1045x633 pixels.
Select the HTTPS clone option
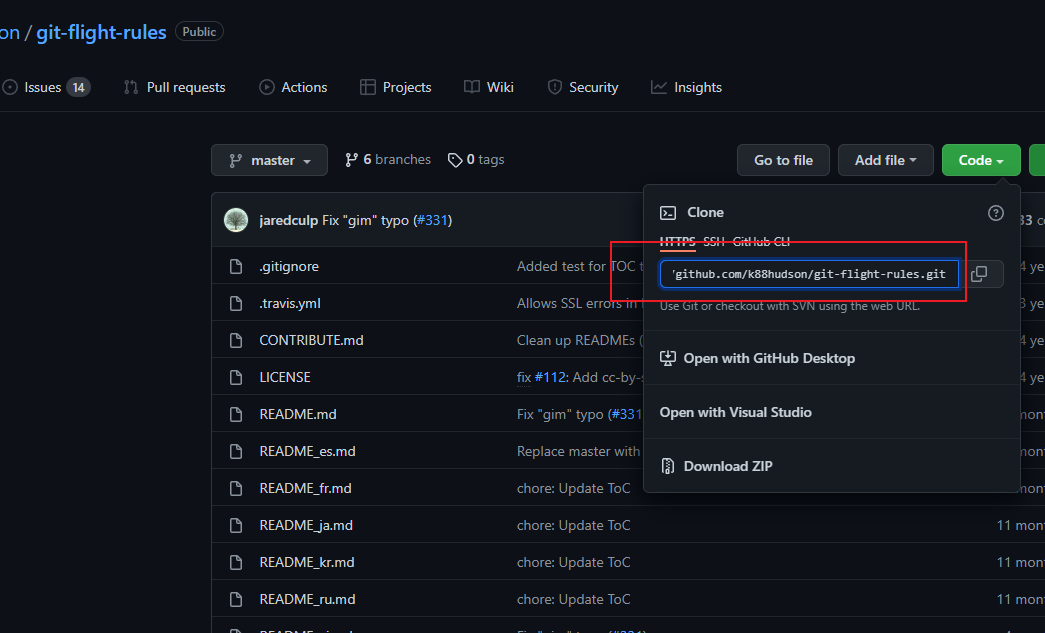click(677, 241)
